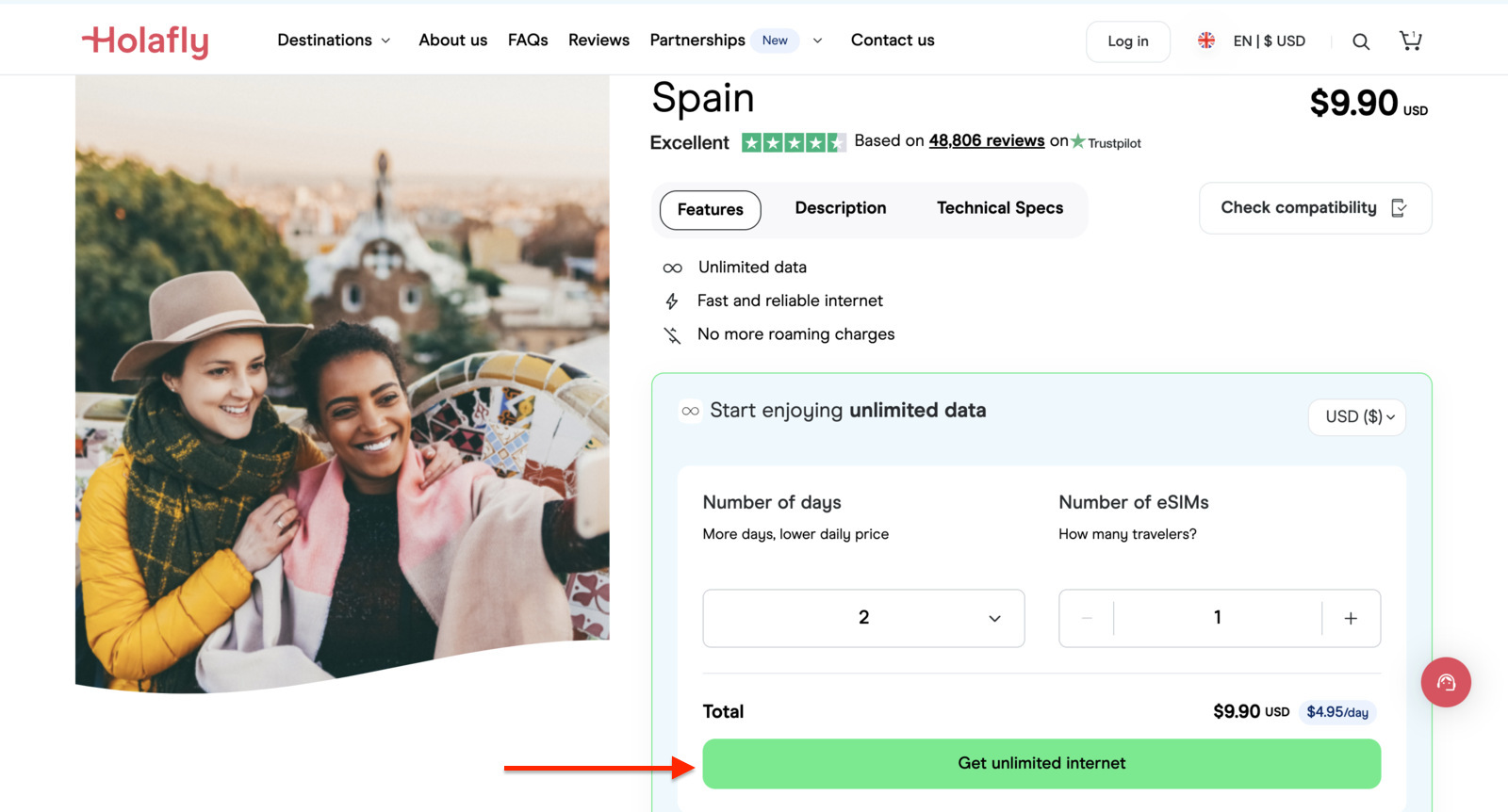
Task: Click the Get unlimited internet button
Action: [x=1041, y=763]
